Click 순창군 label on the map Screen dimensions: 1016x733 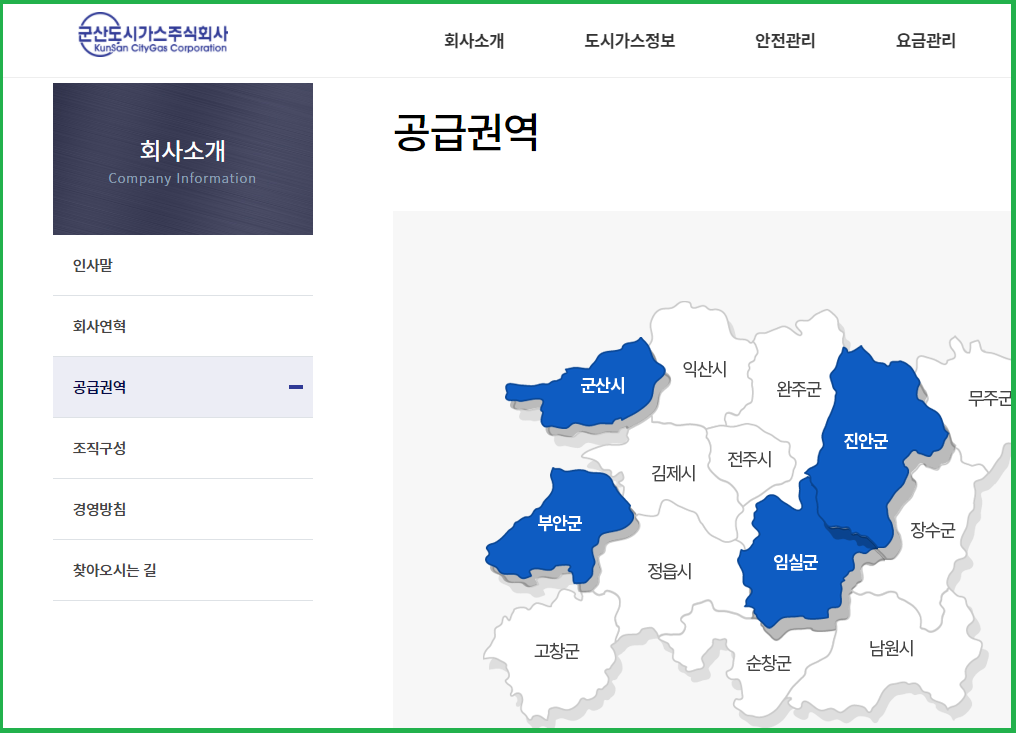[768, 663]
